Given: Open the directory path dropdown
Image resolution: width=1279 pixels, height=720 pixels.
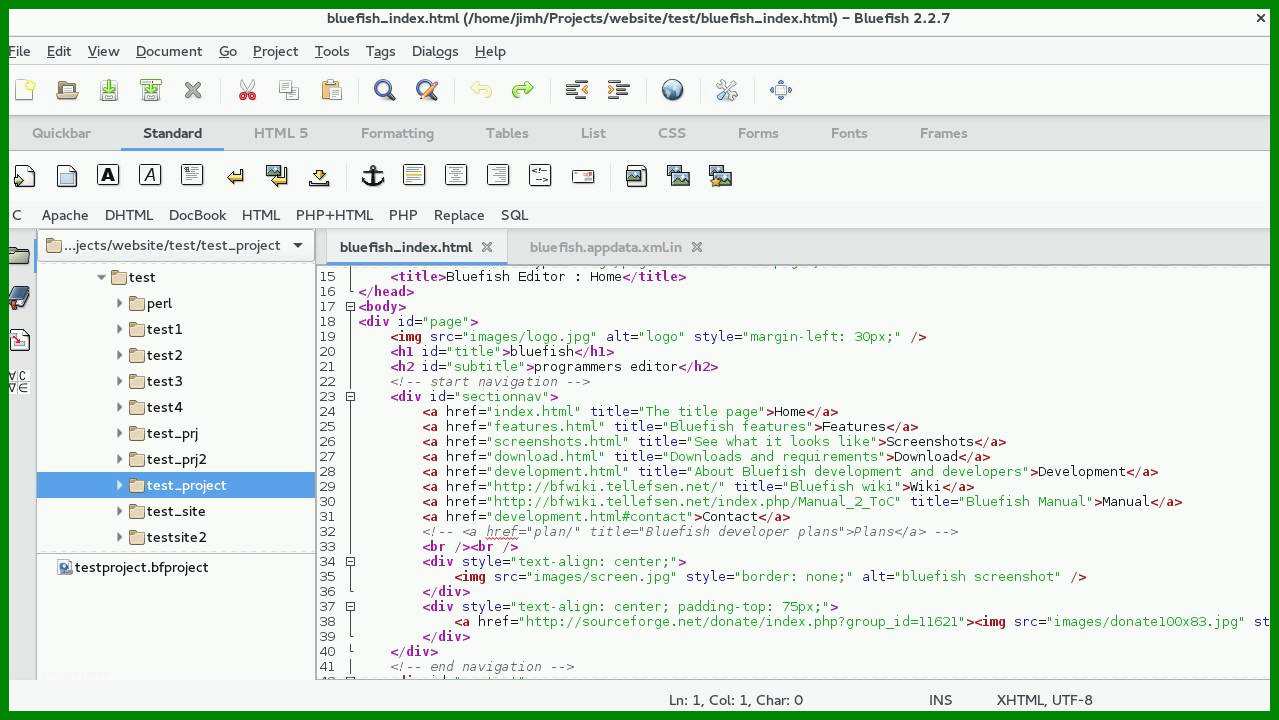Looking at the screenshot, I should pos(175,245).
